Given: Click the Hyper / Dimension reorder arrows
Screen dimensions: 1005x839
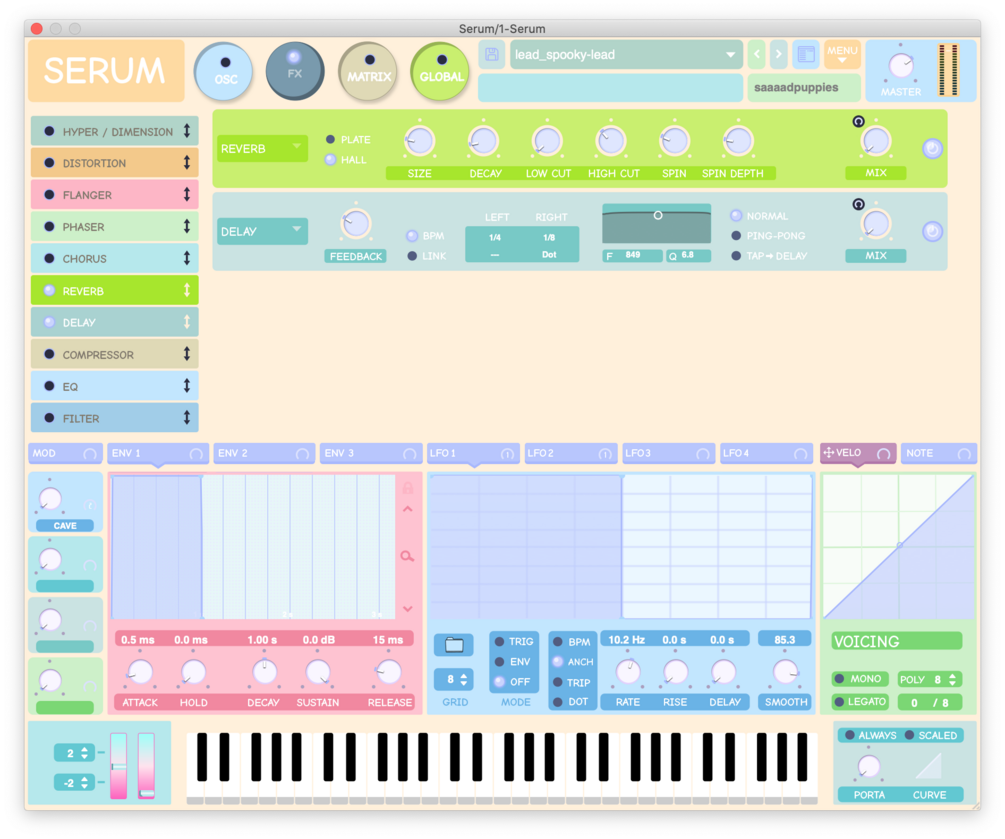Looking at the screenshot, I should pyautogui.click(x=187, y=131).
